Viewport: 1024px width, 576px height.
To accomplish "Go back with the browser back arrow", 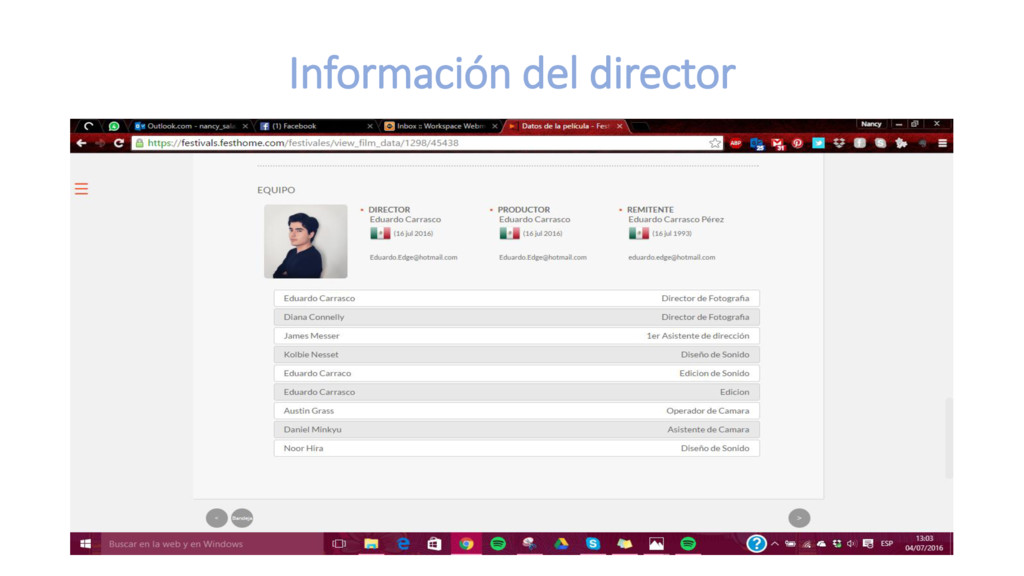I will click(81, 143).
